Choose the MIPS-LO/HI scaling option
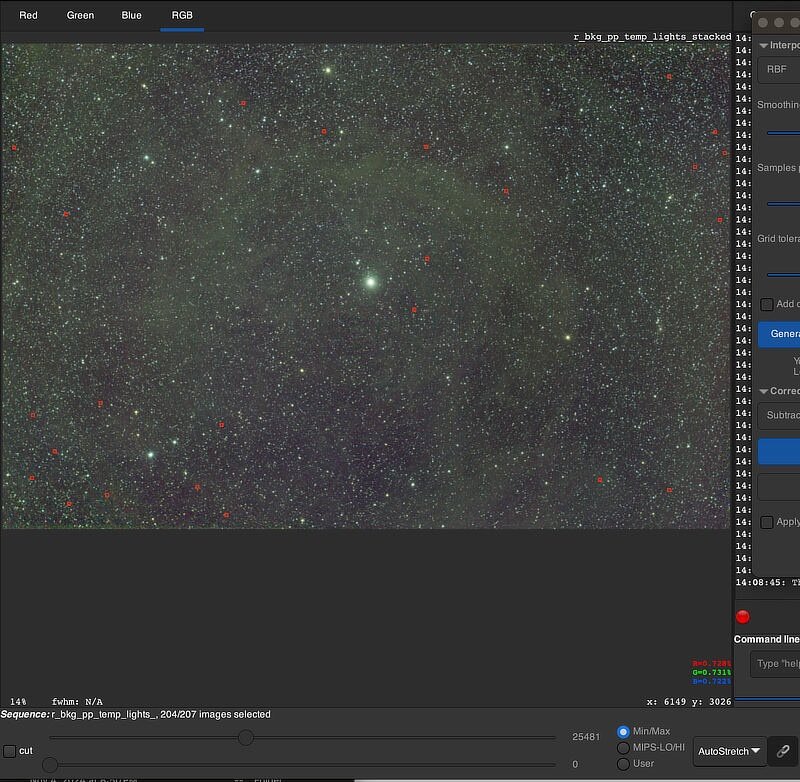Image resolution: width=800 pixels, height=782 pixels. coord(624,747)
